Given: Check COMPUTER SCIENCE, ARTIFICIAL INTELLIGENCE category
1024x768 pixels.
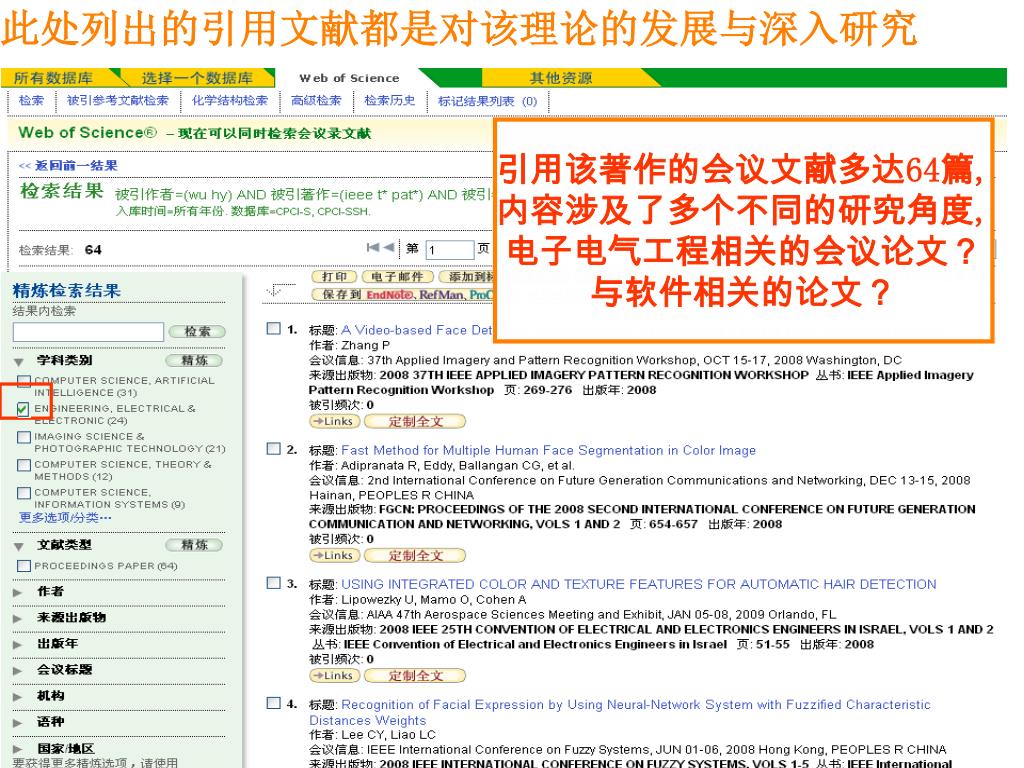Looking at the screenshot, I should [x=24, y=381].
